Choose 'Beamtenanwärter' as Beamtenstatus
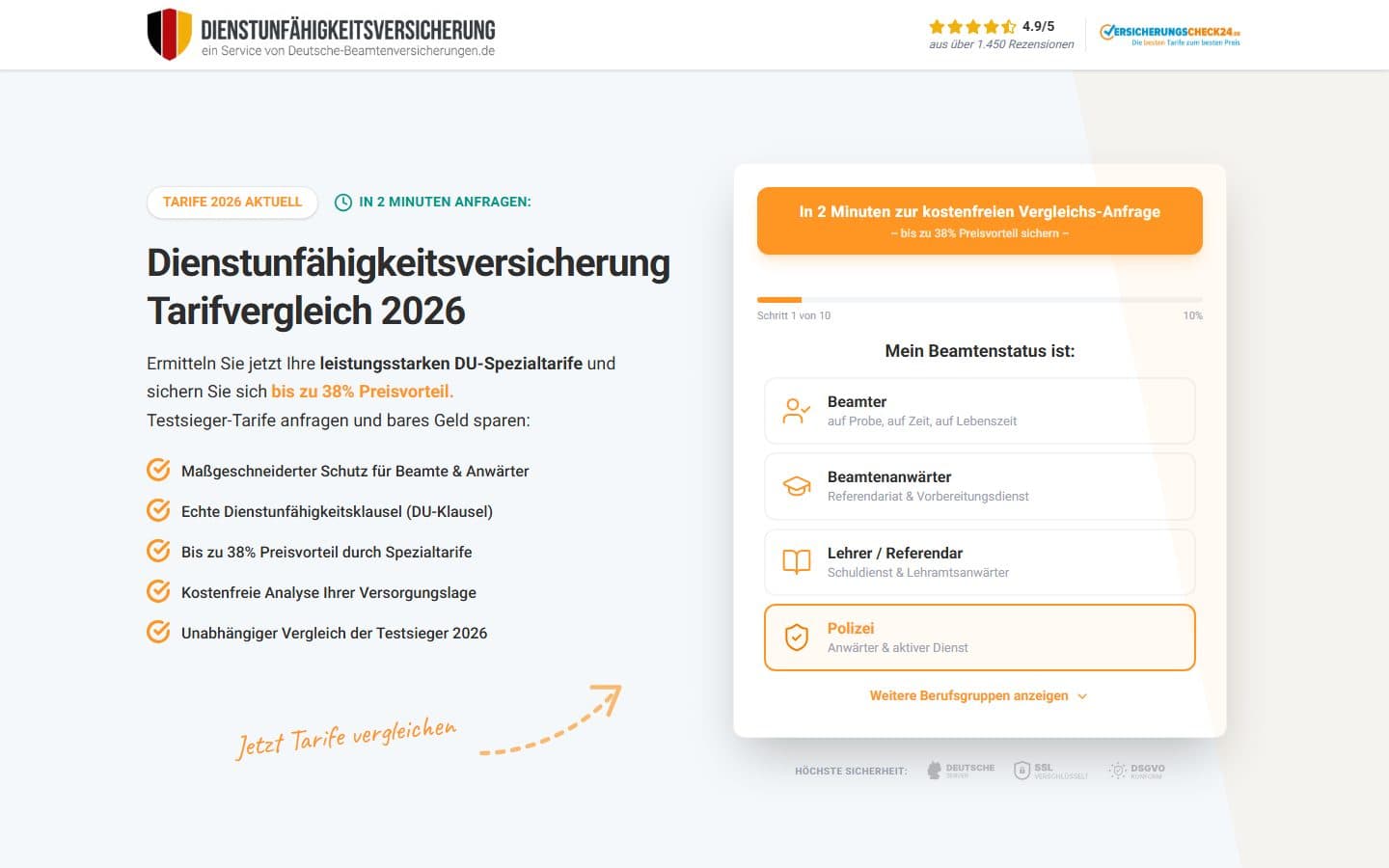1389x868 pixels. pyautogui.click(x=980, y=486)
